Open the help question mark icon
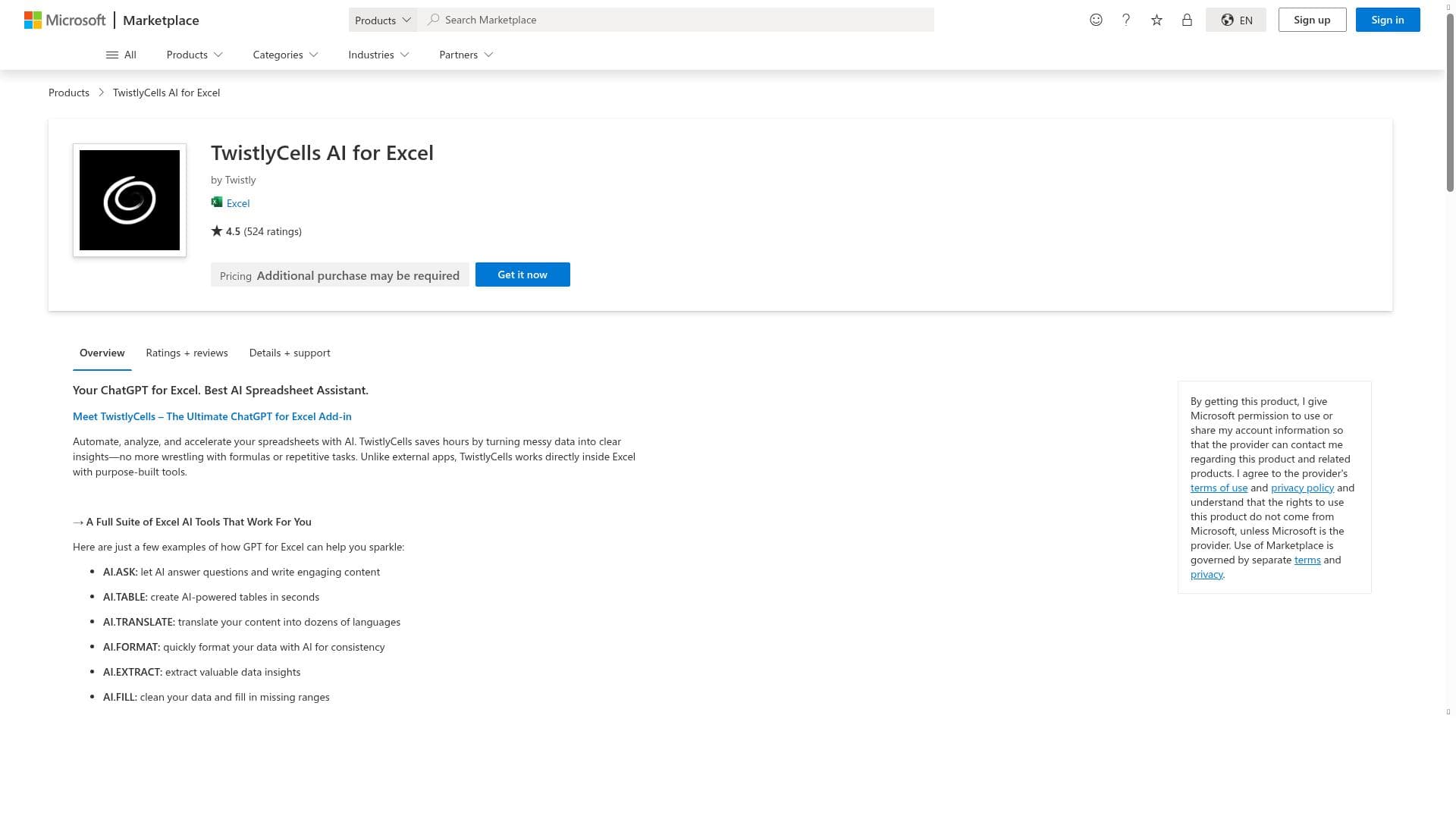Screen dimensions: 1456x819 1126,20
